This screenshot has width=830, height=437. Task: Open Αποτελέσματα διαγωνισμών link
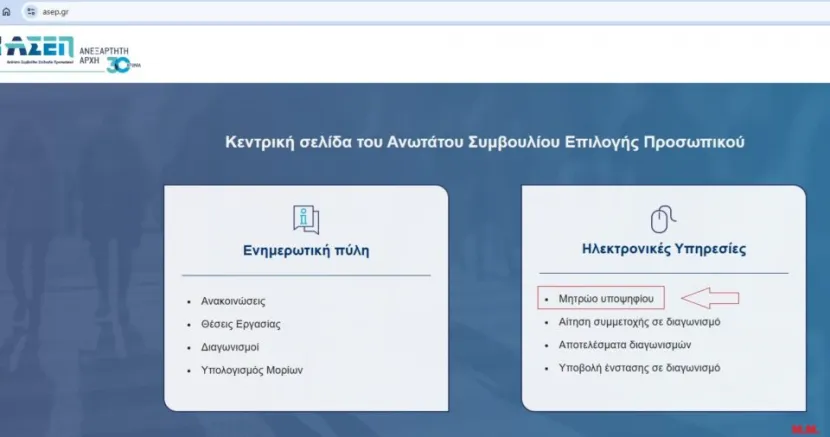pyautogui.click(x=625, y=345)
